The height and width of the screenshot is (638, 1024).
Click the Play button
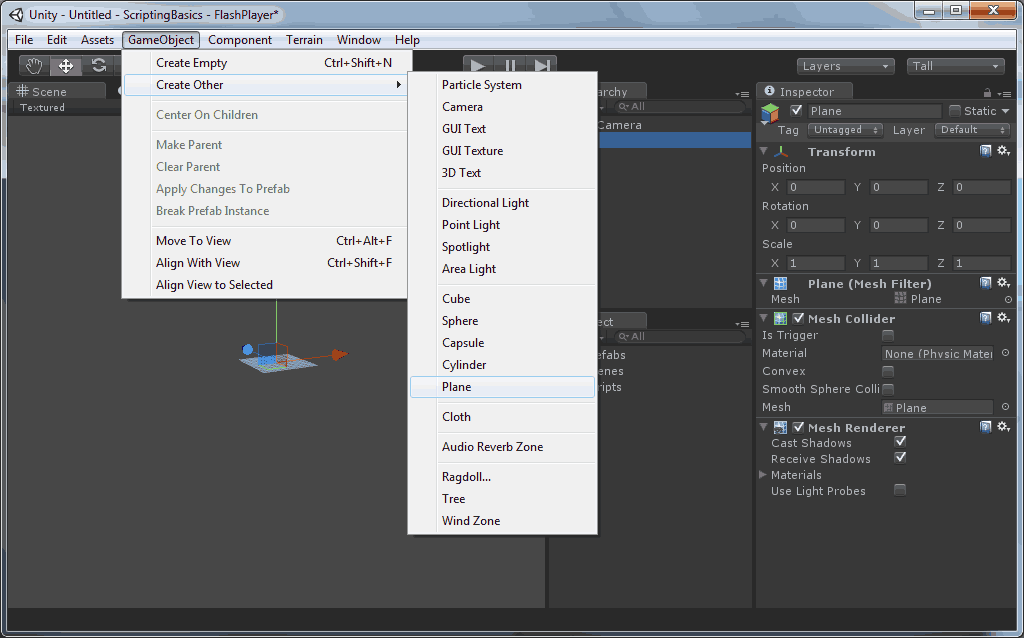point(478,65)
